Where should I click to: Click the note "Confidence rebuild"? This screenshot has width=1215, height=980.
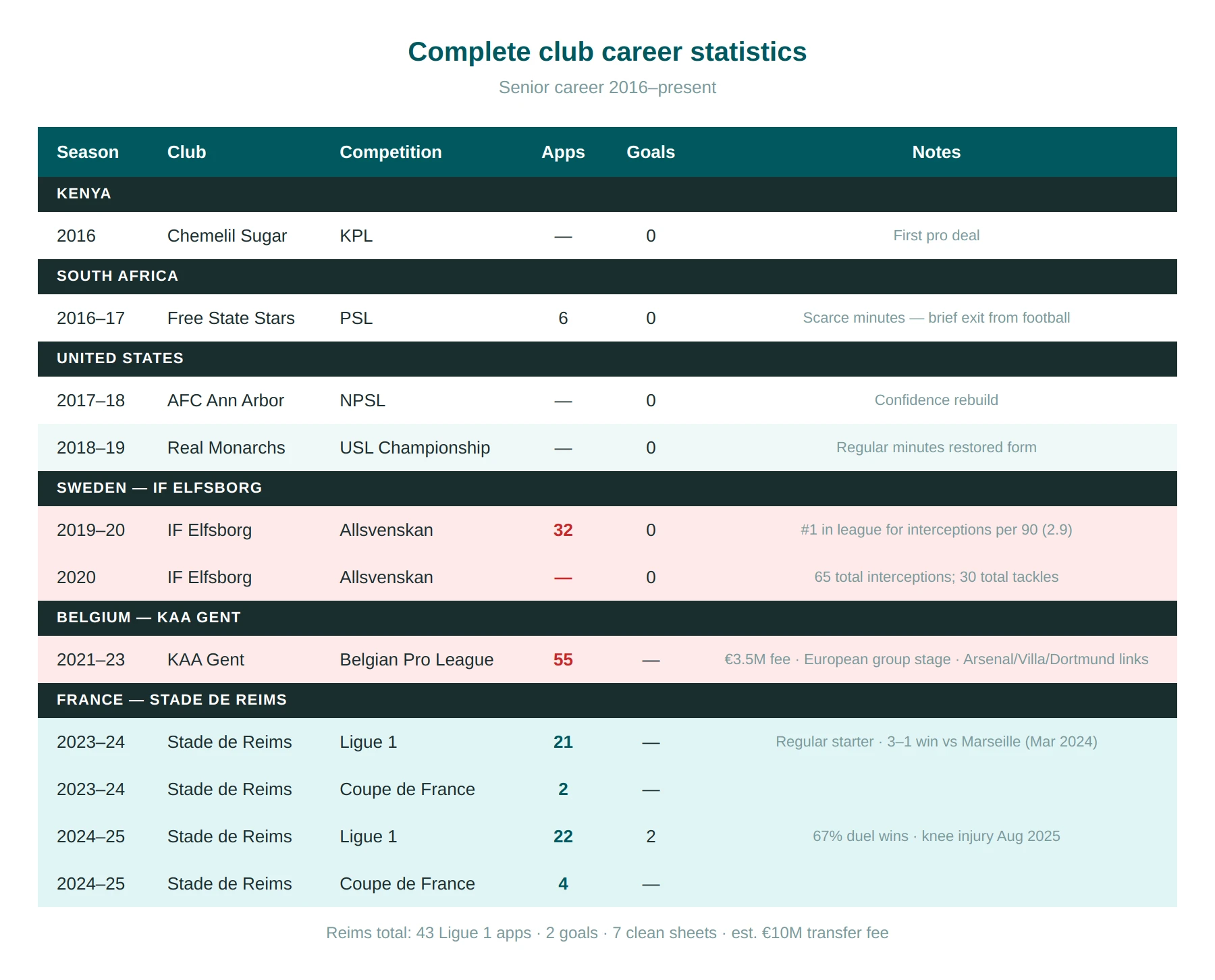pyautogui.click(x=936, y=400)
